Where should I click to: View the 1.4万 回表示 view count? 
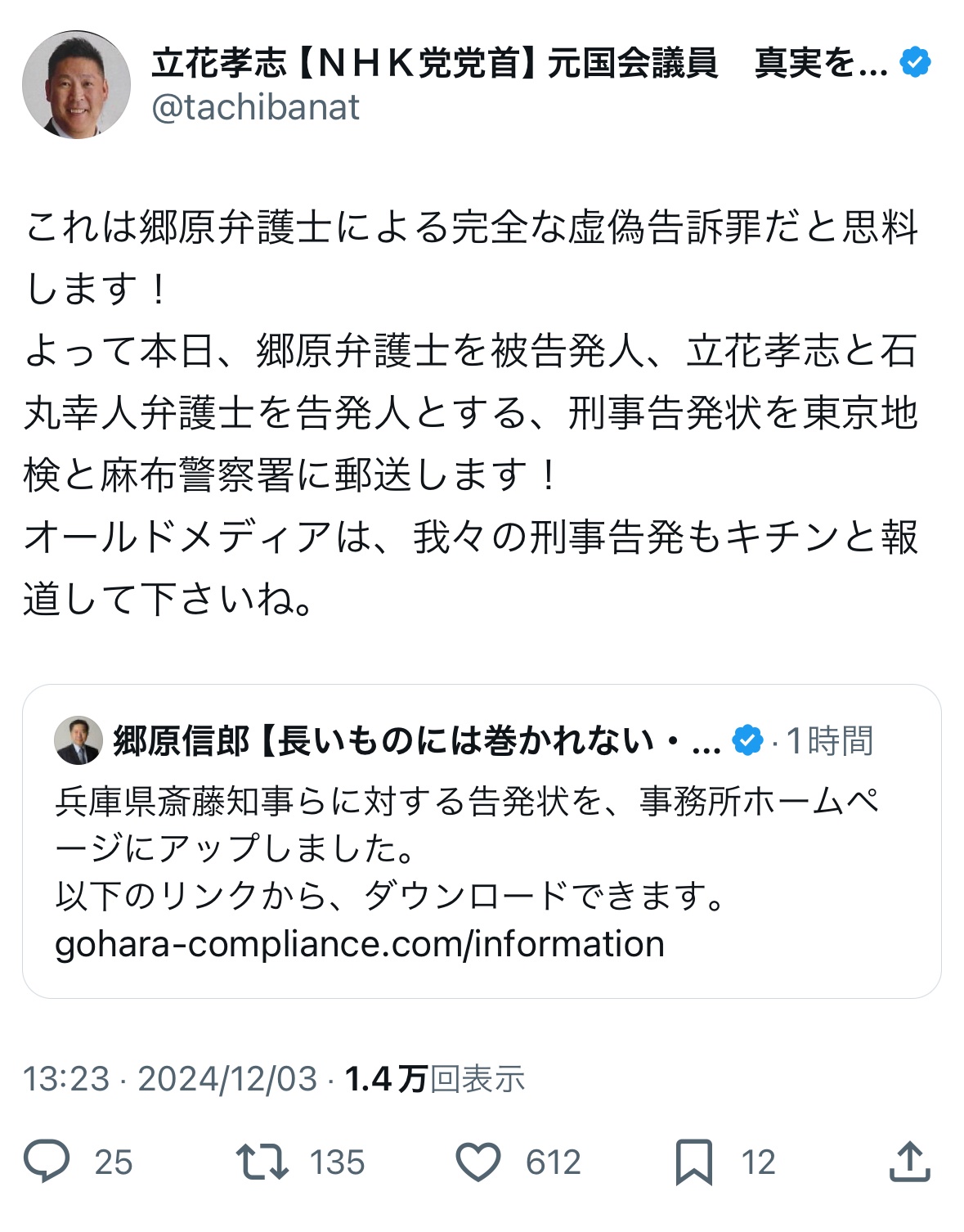[435, 1079]
